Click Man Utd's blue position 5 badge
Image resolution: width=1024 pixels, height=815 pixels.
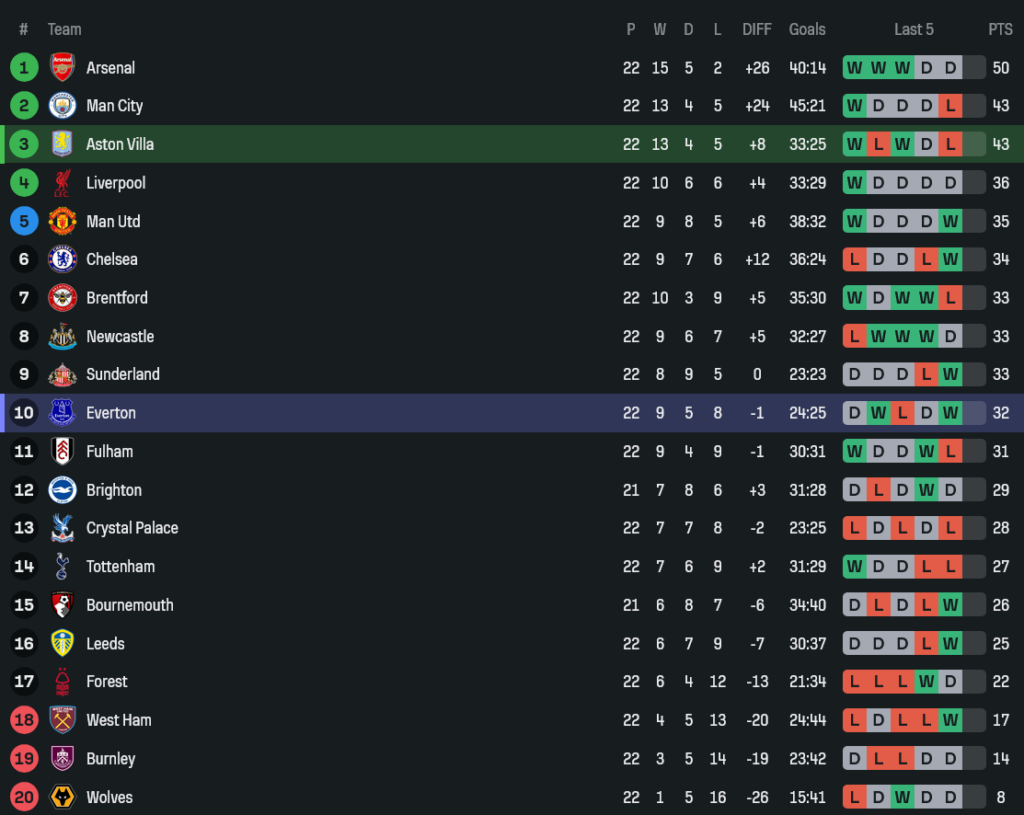(x=23, y=221)
